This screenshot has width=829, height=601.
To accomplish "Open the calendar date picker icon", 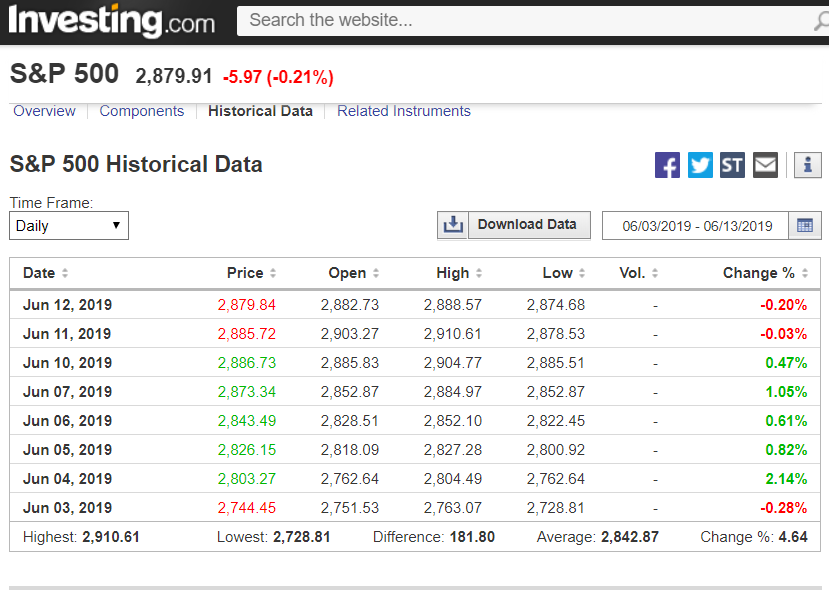I will [x=805, y=226].
